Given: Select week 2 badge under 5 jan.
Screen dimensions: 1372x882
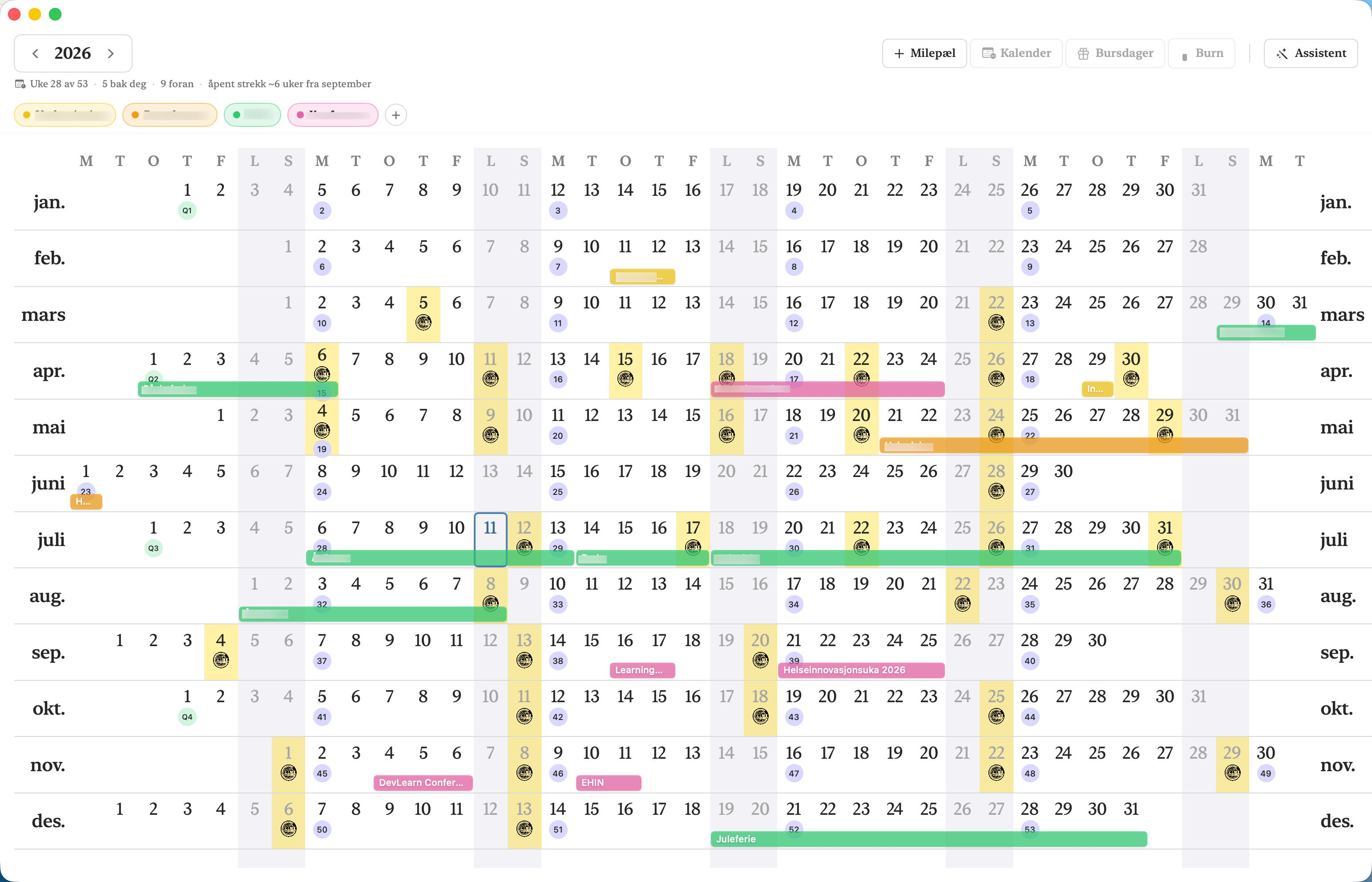Looking at the screenshot, I should (322, 211).
